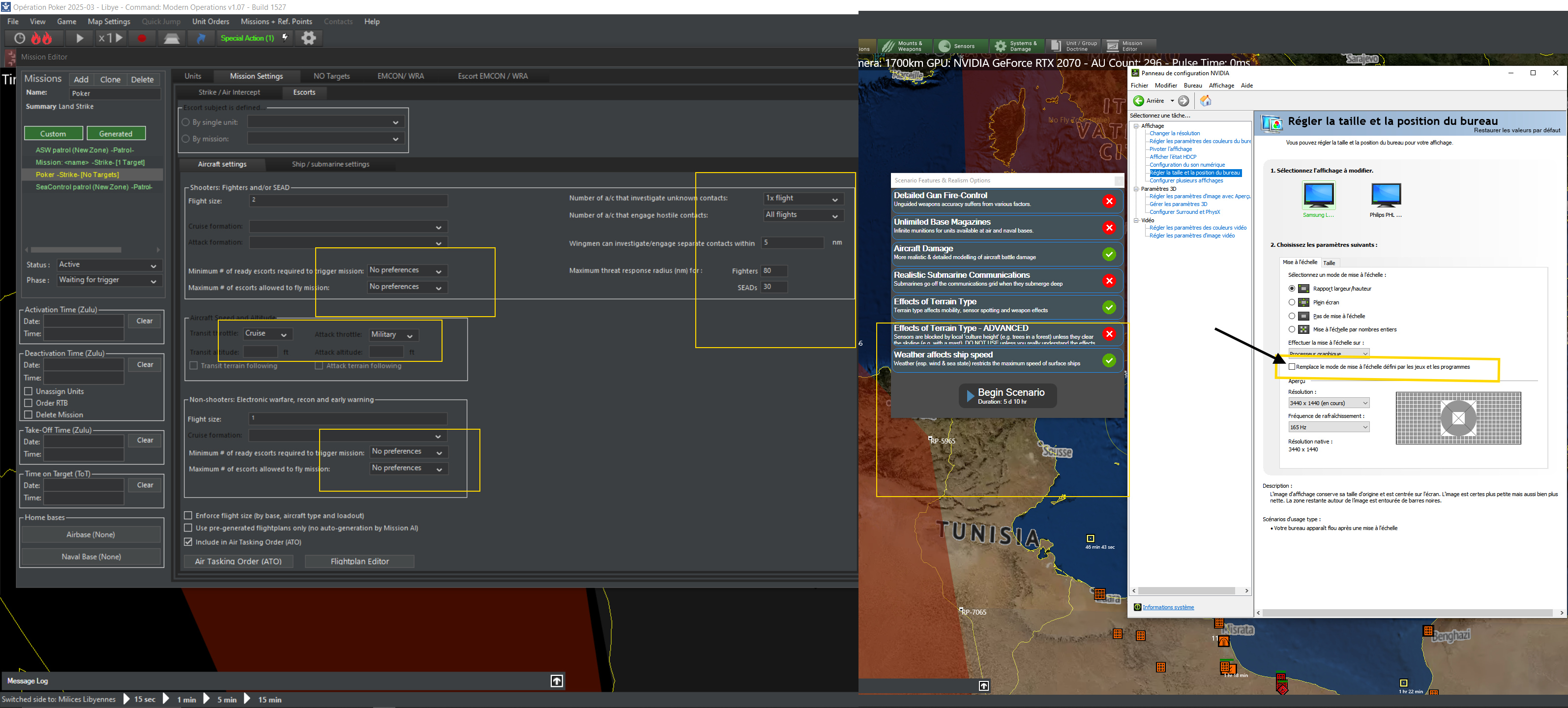Click the red Record button in the toolbar
The height and width of the screenshot is (708, 1568).
pos(142,38)
